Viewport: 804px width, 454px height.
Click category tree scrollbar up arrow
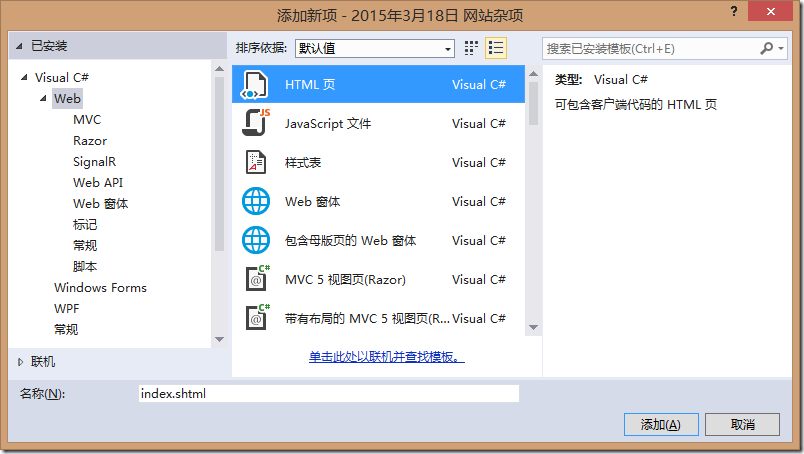tap(219, 69)
